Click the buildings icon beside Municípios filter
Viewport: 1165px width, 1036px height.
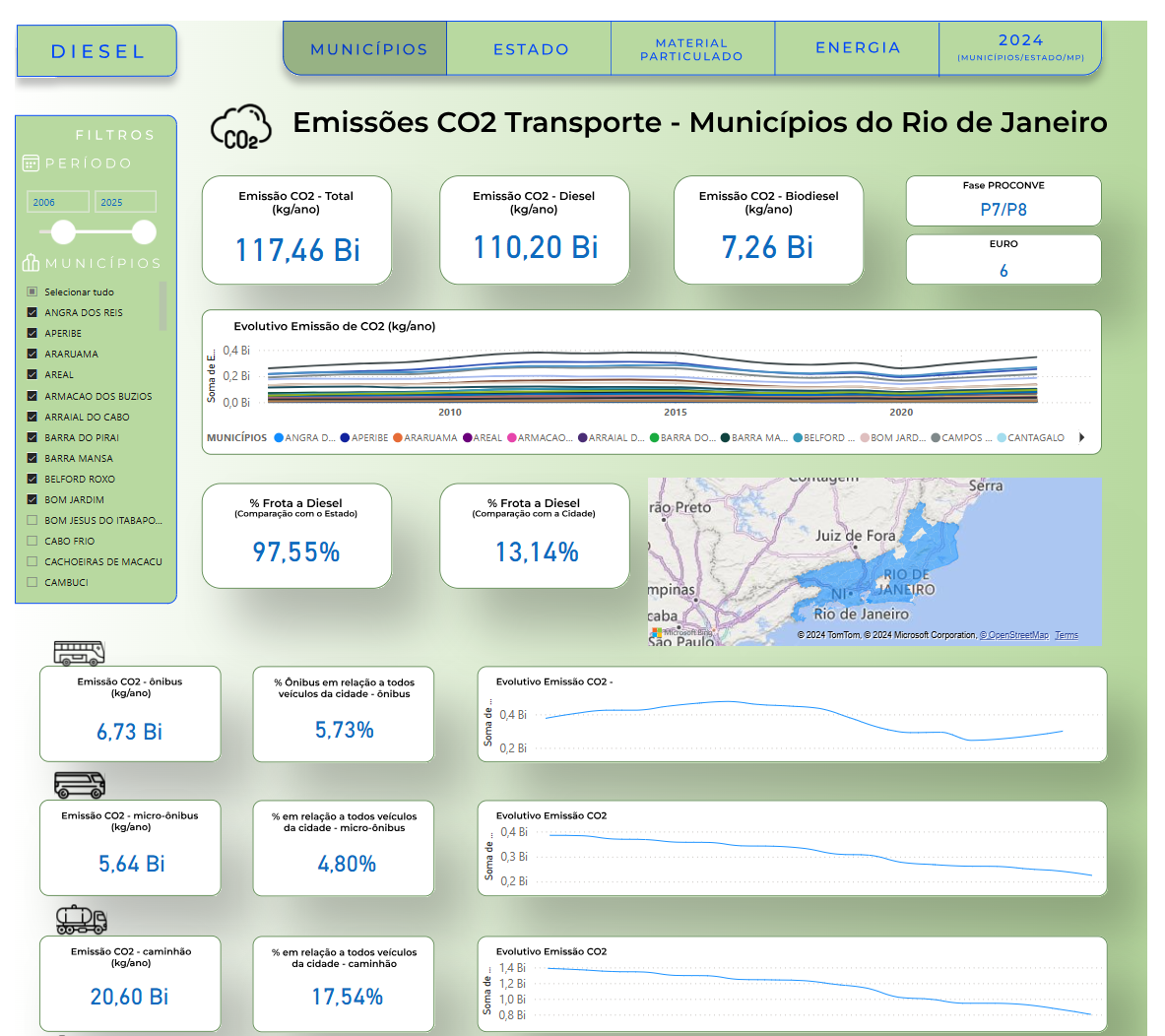[x=32, y=263]
